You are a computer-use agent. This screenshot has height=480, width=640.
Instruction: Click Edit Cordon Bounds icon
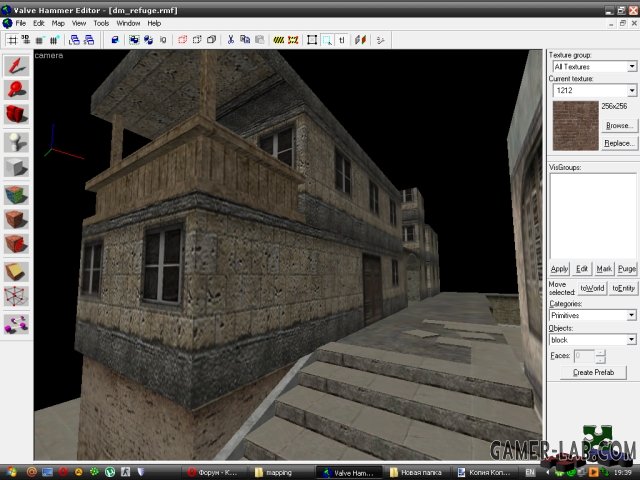[x=293, y=40]
